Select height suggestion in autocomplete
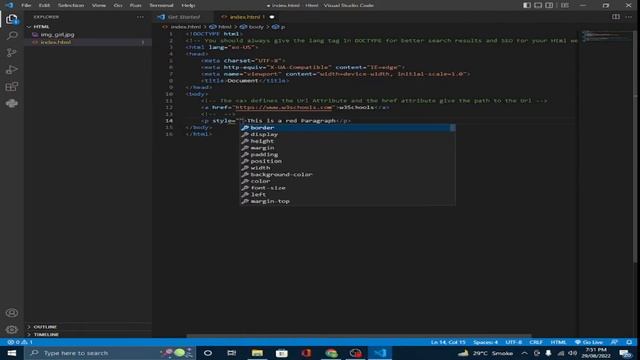This screenshot has width=640, height=360. [x=347, y=141]
